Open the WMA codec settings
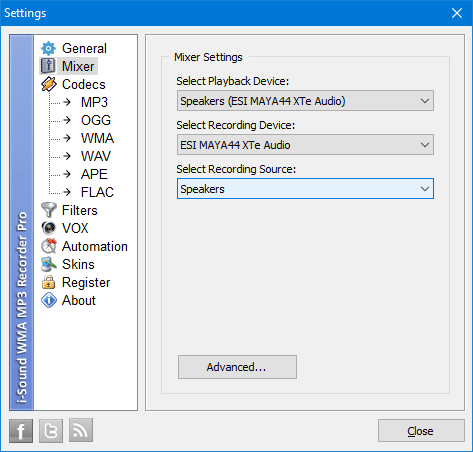473x452 pixels. pyautogui.click(x=98, y=138)
